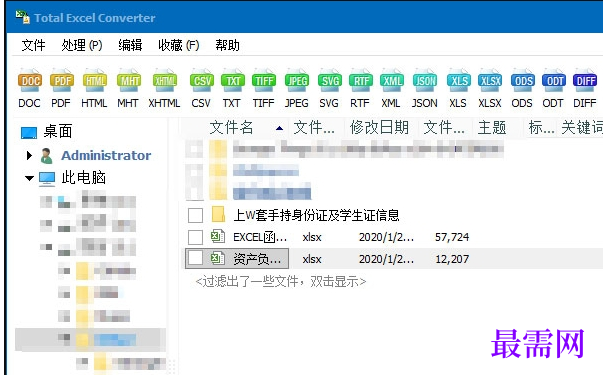Select the 资产负... file name
603x375 pixels.
tap(257, 259)
